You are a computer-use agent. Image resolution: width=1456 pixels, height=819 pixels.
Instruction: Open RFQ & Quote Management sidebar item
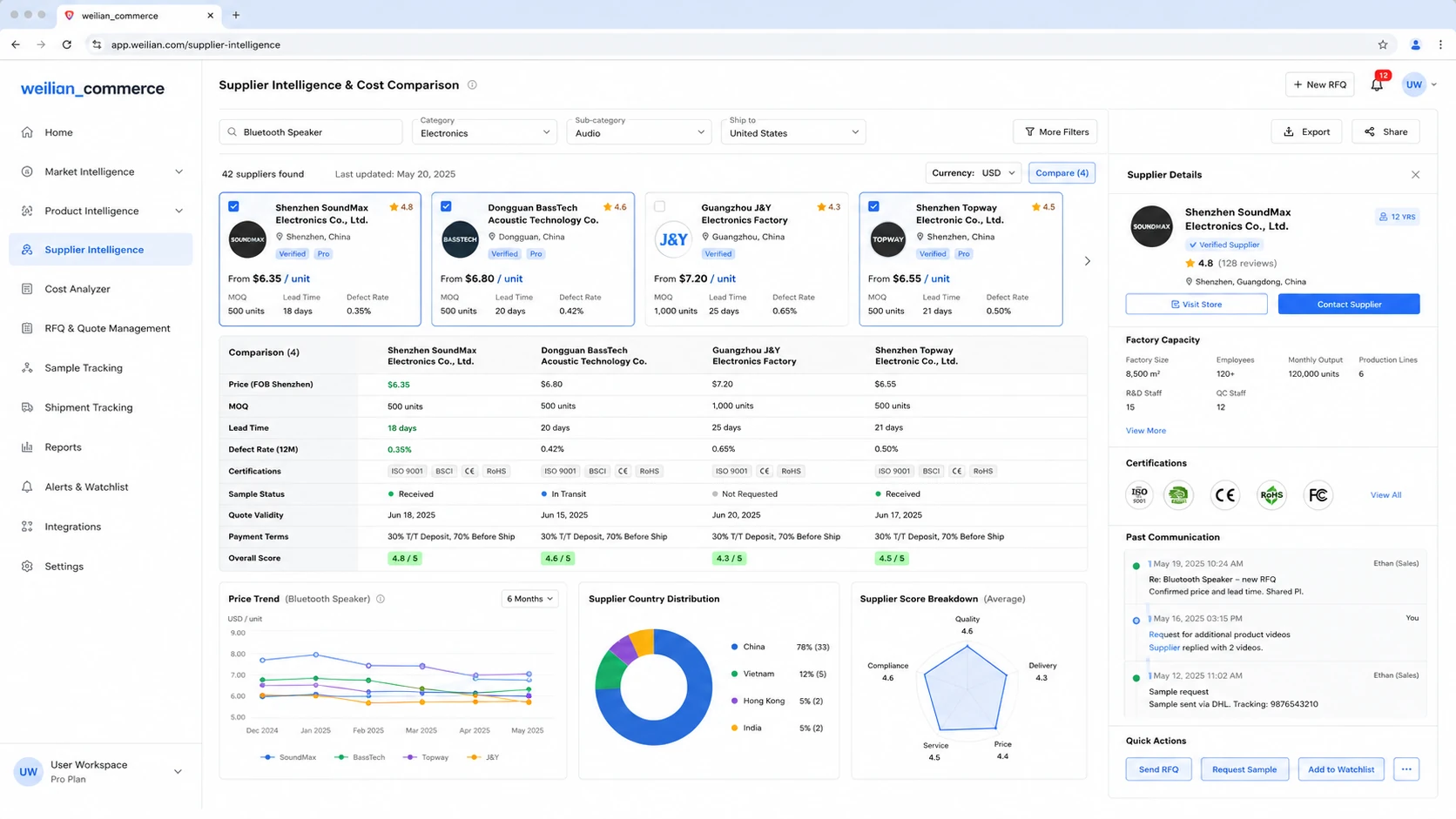[101, 328]
